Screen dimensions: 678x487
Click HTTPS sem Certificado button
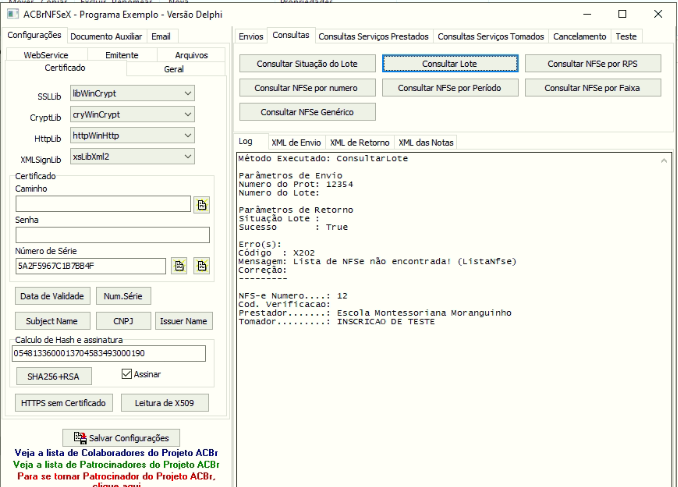coord(64,403)
